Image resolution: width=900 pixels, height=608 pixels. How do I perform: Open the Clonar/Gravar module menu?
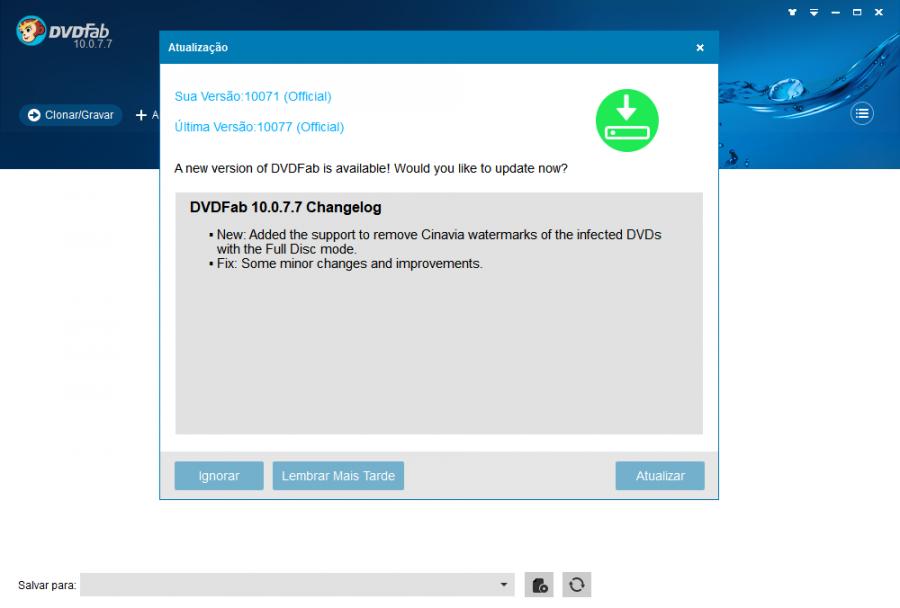pyautogui.click(x=71, y=115)
